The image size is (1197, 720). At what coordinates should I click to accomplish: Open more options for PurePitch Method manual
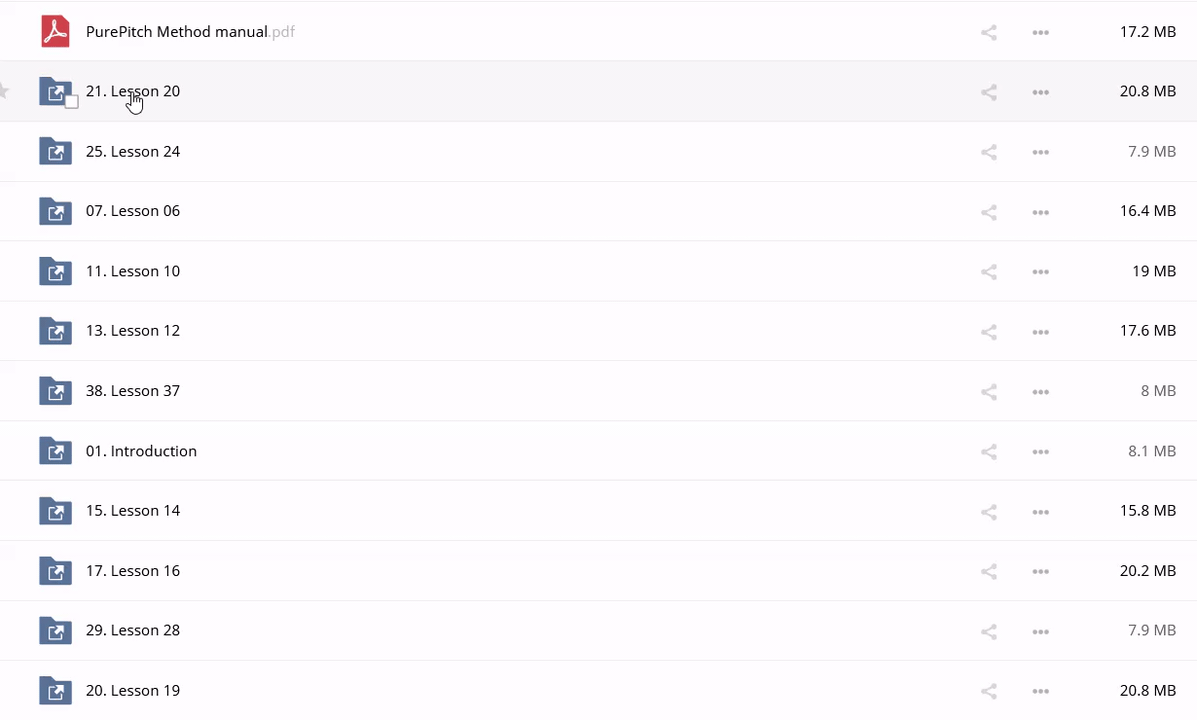(x=1041, y=33)
